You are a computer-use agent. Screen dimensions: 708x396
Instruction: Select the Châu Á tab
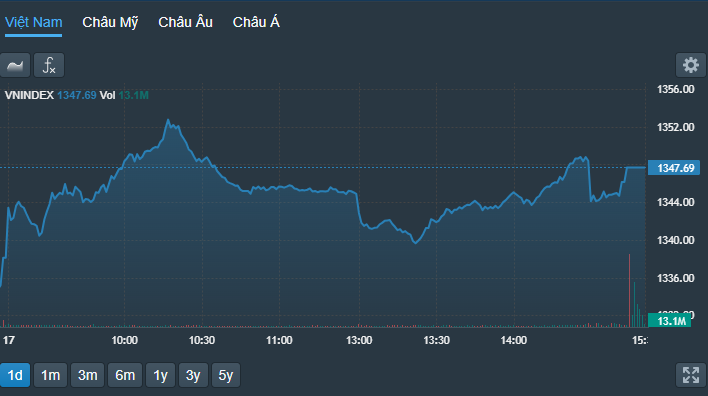[x=256, y=22]
